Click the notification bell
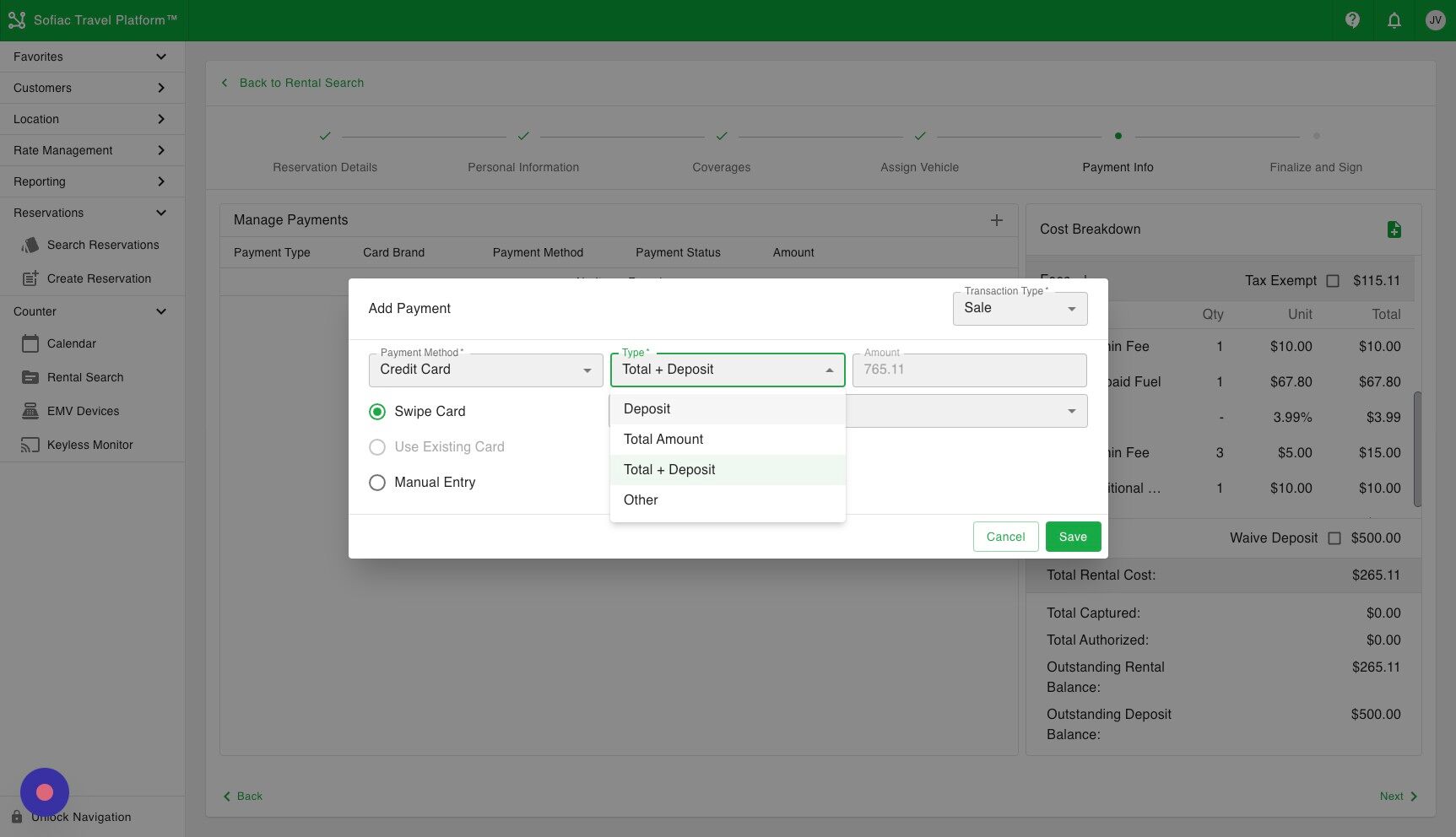The image size is (1456, 837). (x=1394, y=19)
